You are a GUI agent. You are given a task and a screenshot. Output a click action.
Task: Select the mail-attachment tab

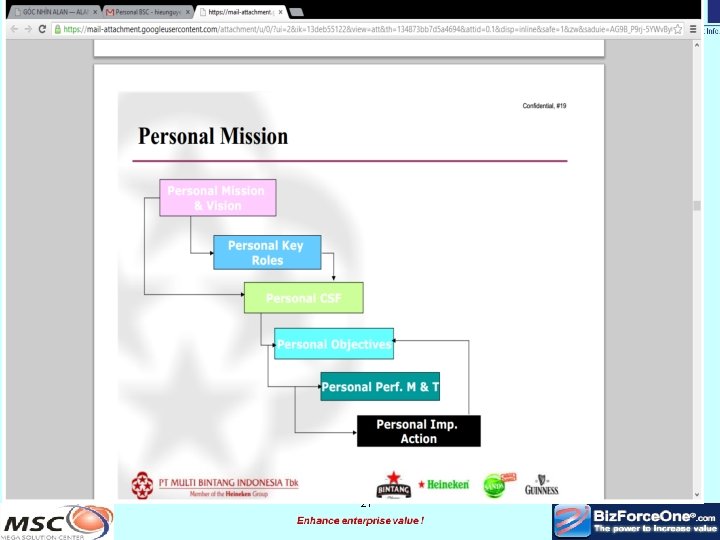click(240, 12)
